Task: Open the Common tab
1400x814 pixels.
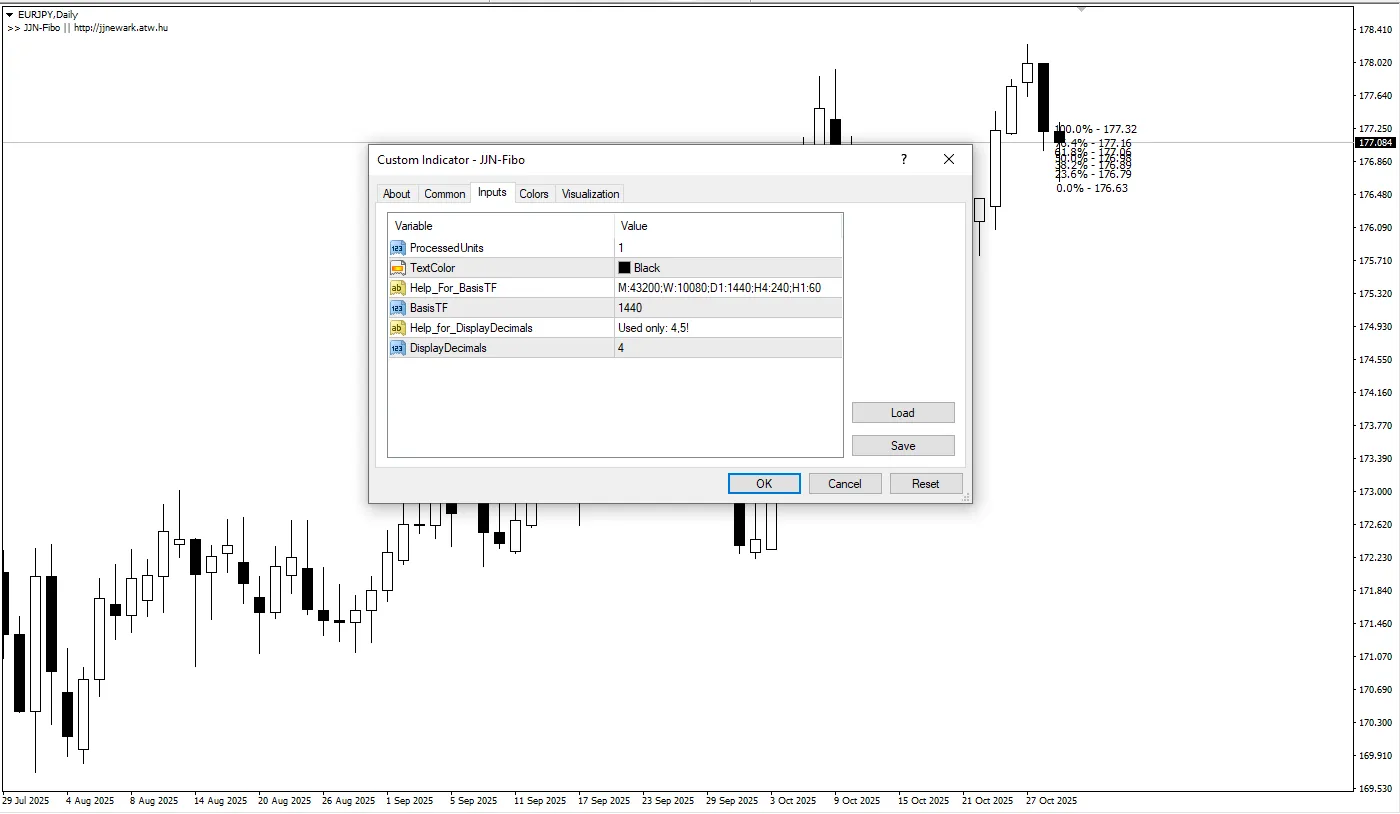Action: (444, 194)
